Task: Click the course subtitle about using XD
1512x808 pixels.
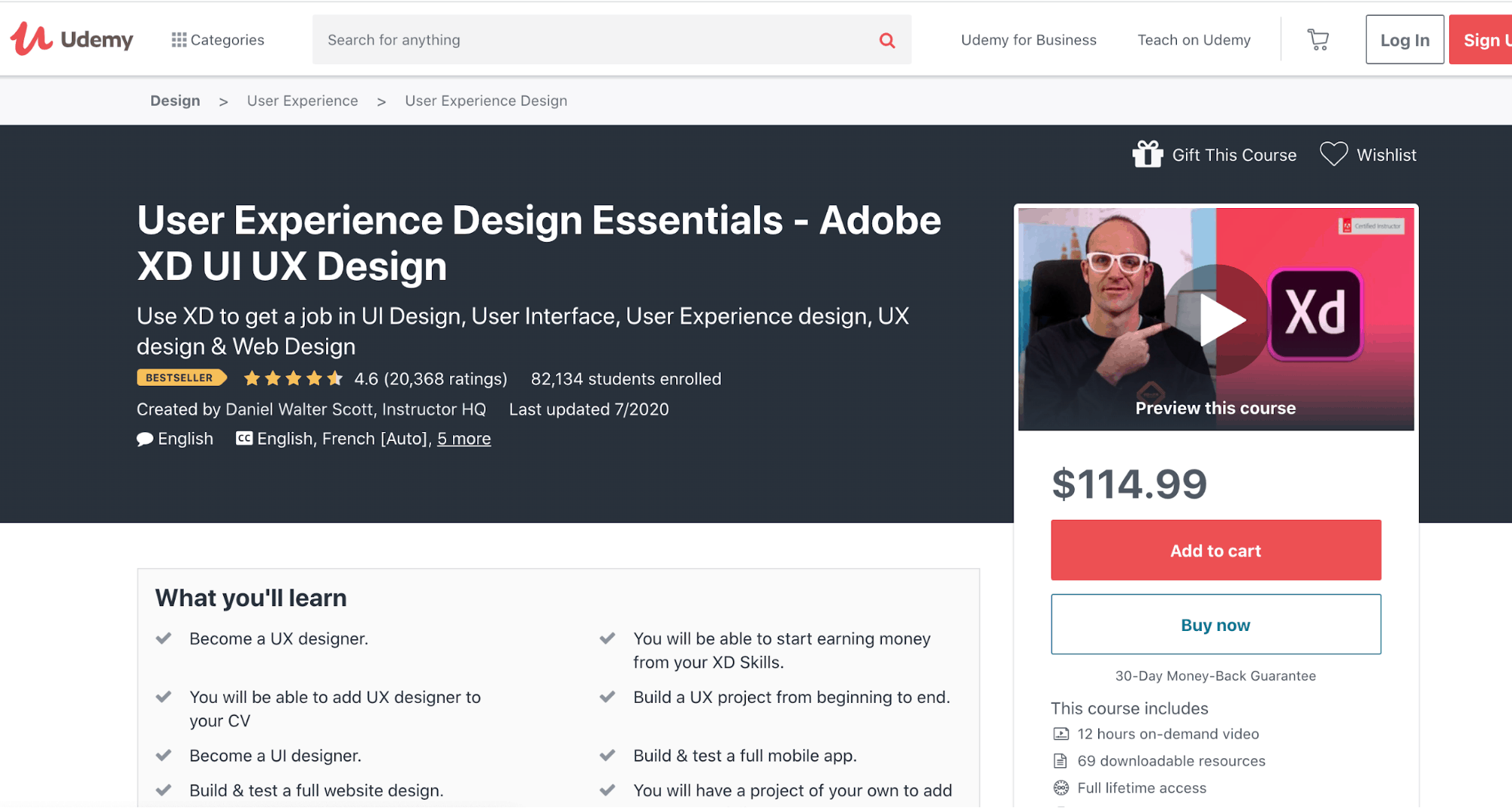Action: point(523,331)
